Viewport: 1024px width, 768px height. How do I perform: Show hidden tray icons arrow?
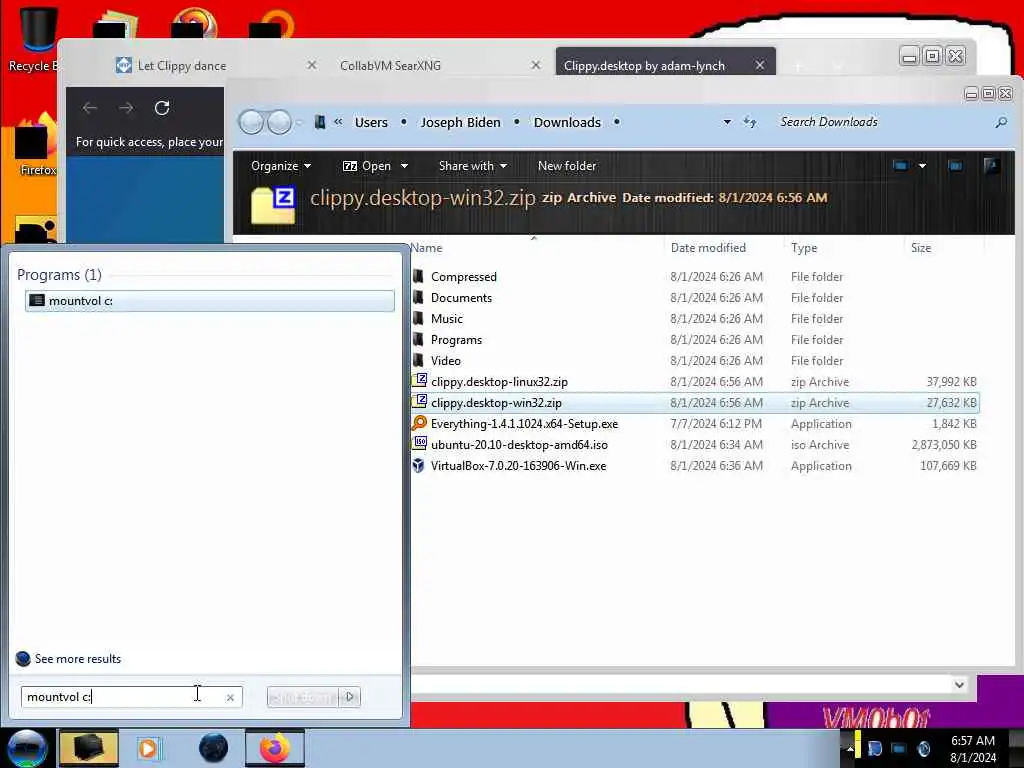click(x=850, y=749)
